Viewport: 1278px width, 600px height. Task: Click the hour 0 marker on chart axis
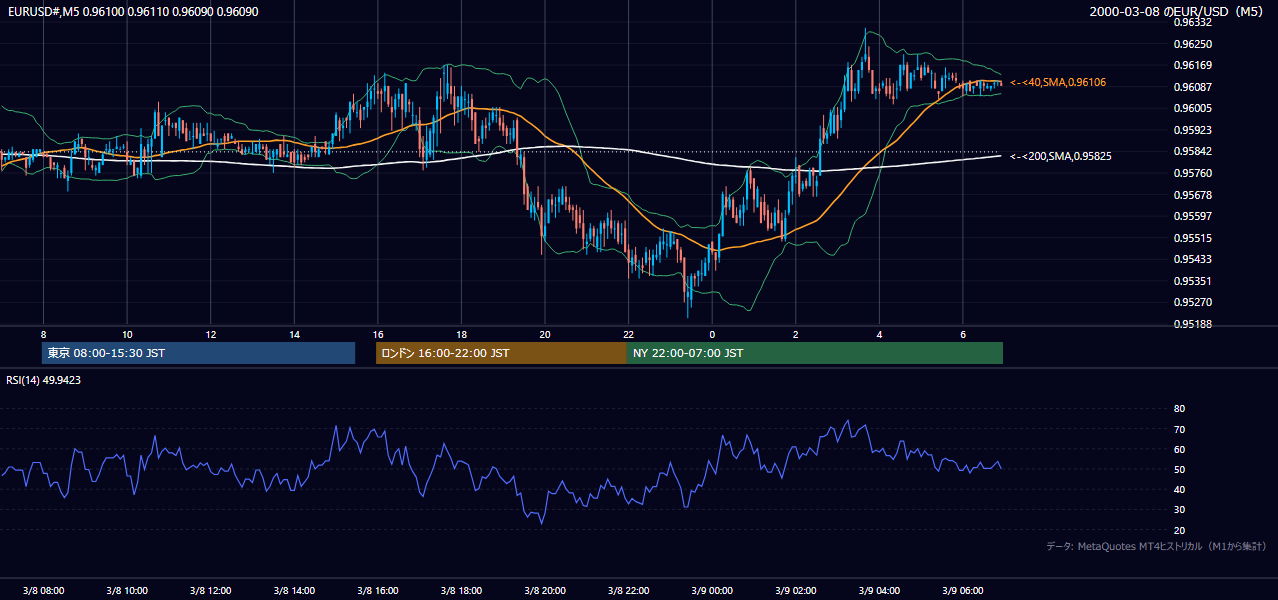712,334
